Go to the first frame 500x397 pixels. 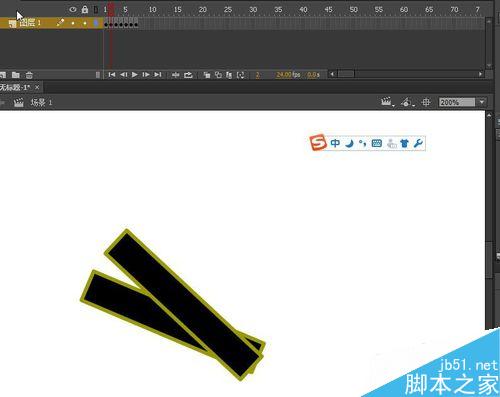coord(112,75)
